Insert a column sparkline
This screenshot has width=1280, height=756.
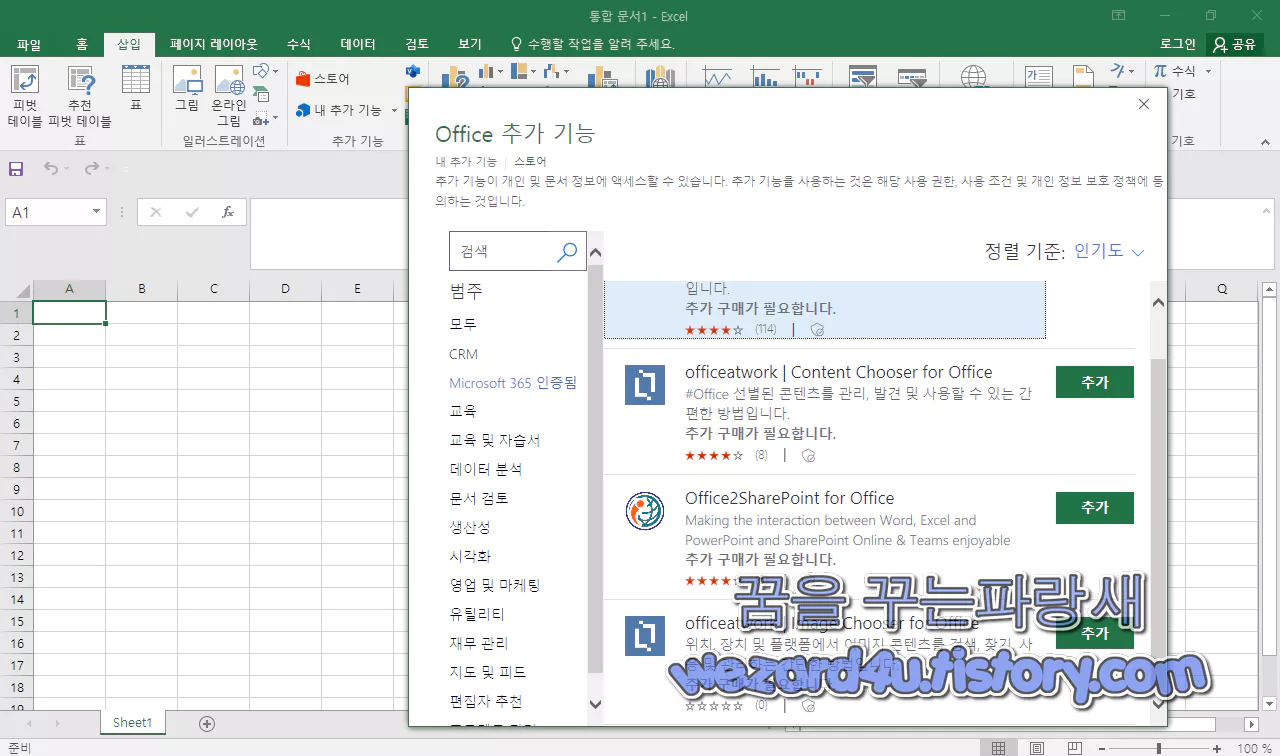tap(765, 76)
